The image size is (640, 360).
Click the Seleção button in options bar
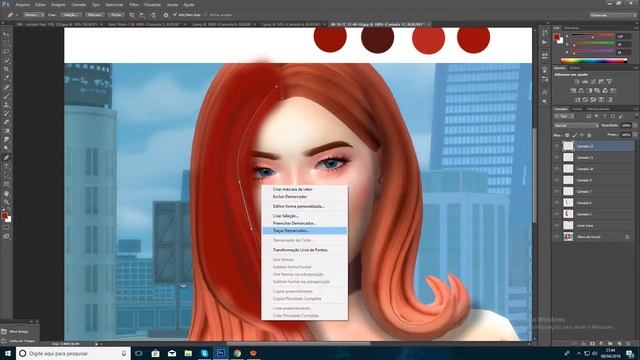tap(71, 15)
